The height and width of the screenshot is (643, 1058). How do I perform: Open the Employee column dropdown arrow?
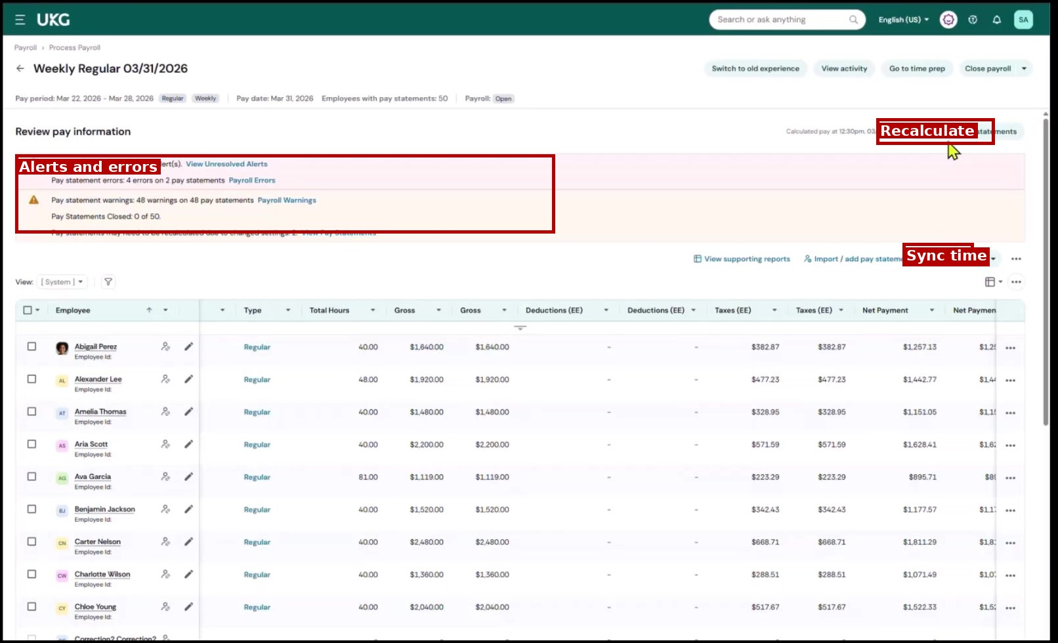click(x=165, y=310)
